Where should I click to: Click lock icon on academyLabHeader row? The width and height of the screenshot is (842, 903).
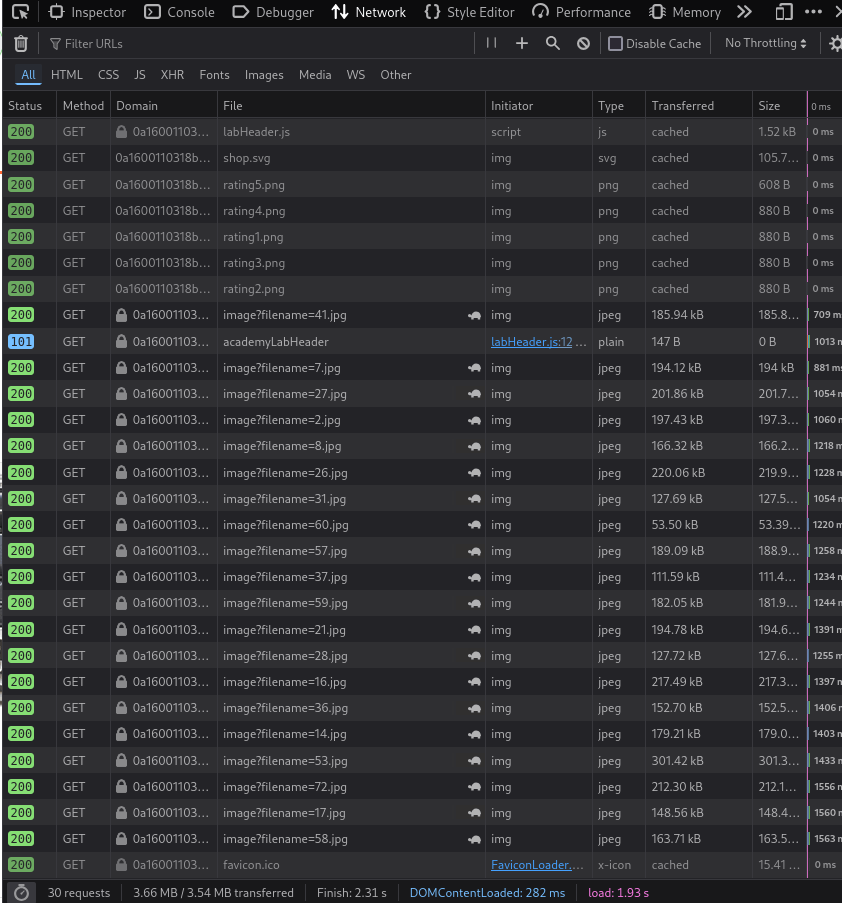121,342
